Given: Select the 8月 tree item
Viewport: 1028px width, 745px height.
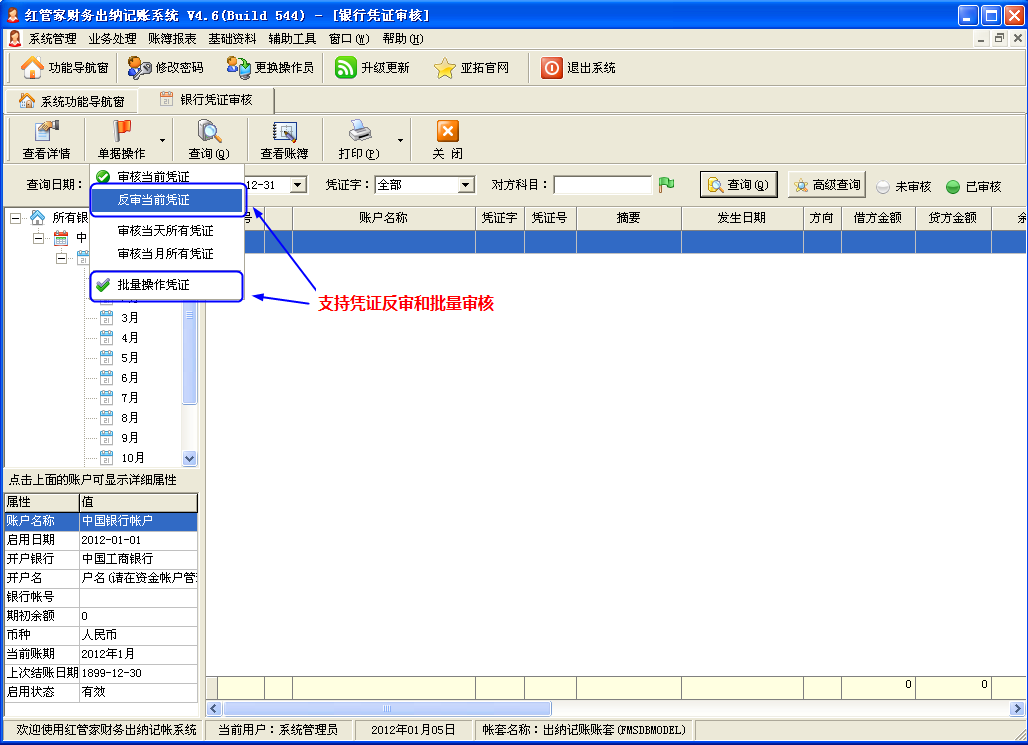Looking at the screenshot, I should [x=130, y=418].
